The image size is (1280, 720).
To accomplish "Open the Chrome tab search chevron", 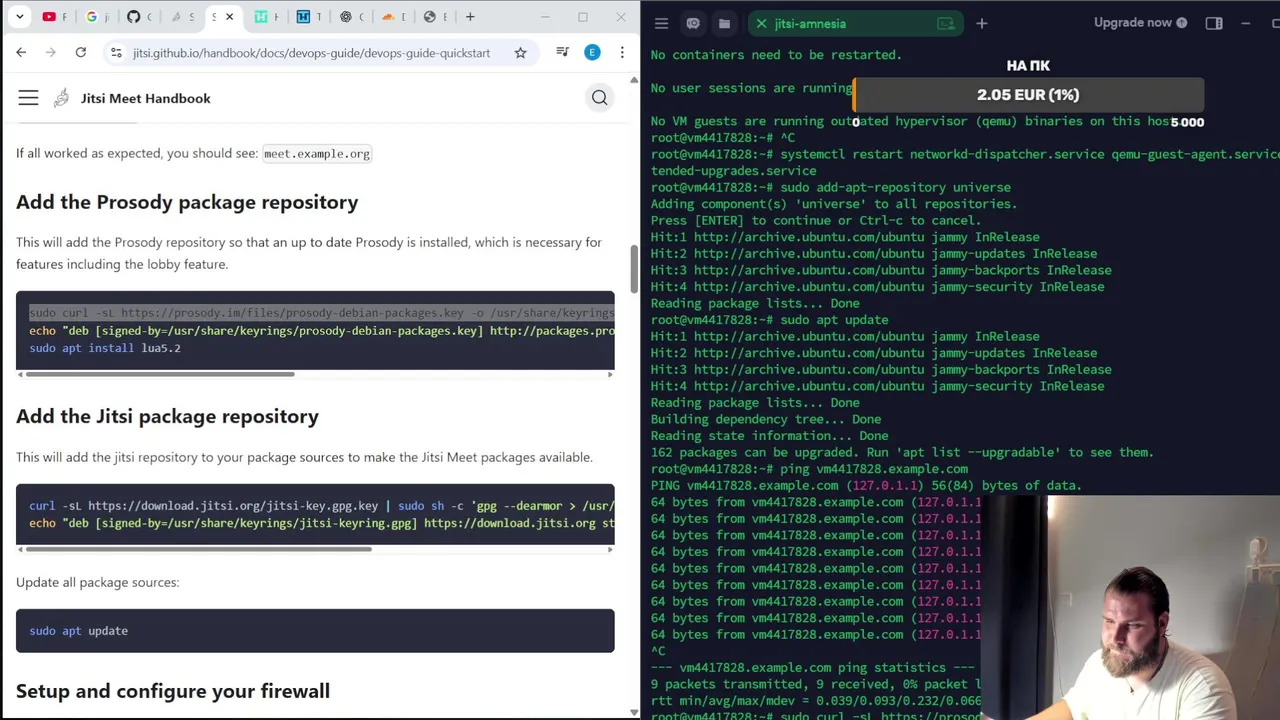I will tap(21, 17).
